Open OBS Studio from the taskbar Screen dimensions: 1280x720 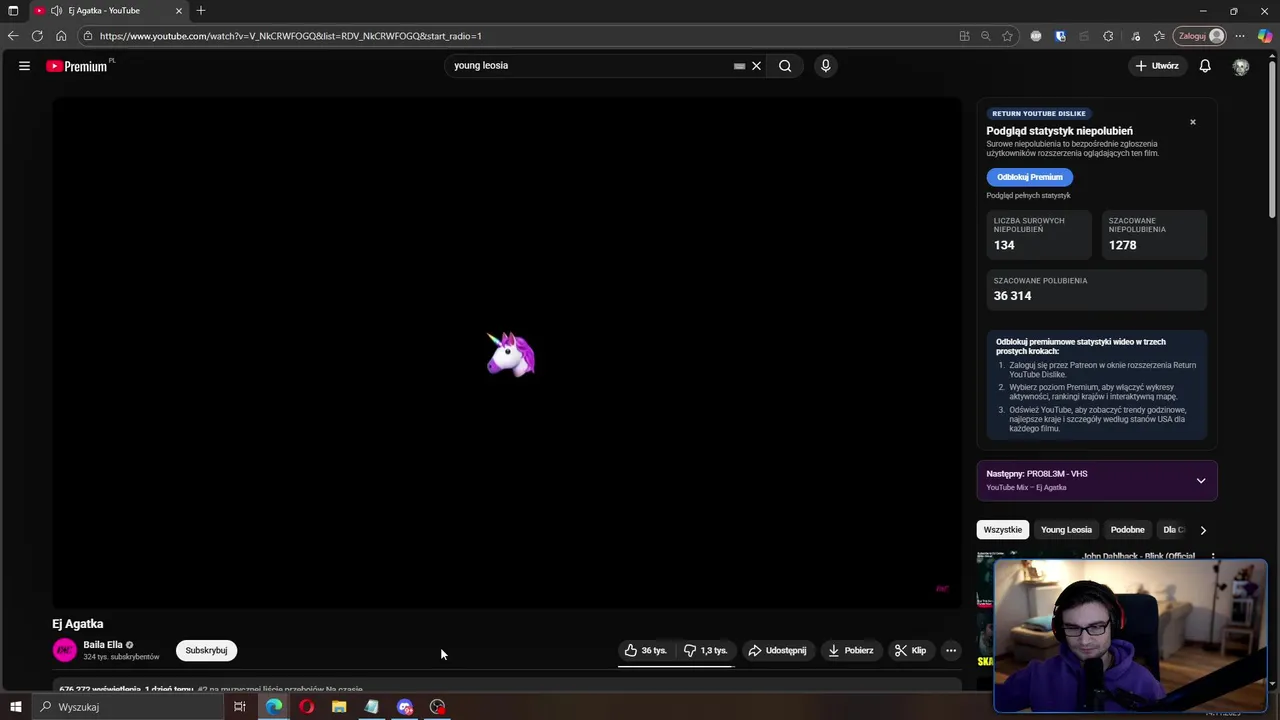[438, 707]
